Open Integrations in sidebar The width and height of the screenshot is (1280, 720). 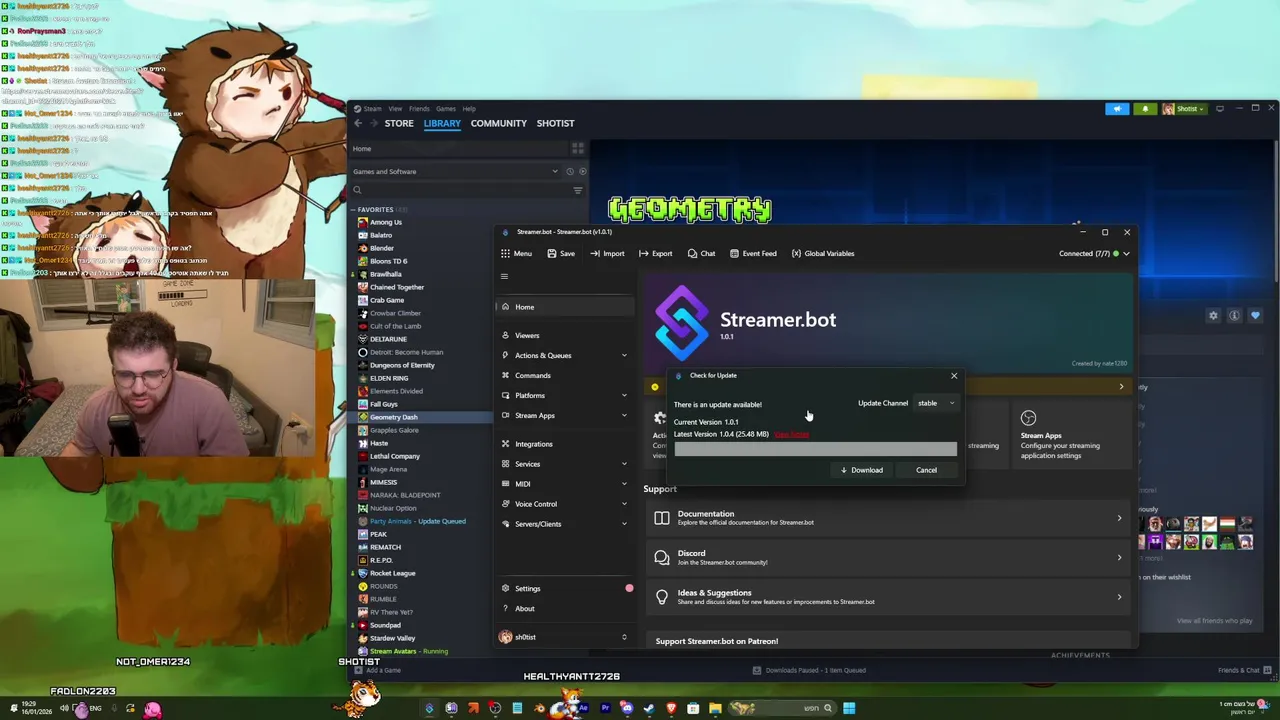pyautogui.click(x=565, y=443)
